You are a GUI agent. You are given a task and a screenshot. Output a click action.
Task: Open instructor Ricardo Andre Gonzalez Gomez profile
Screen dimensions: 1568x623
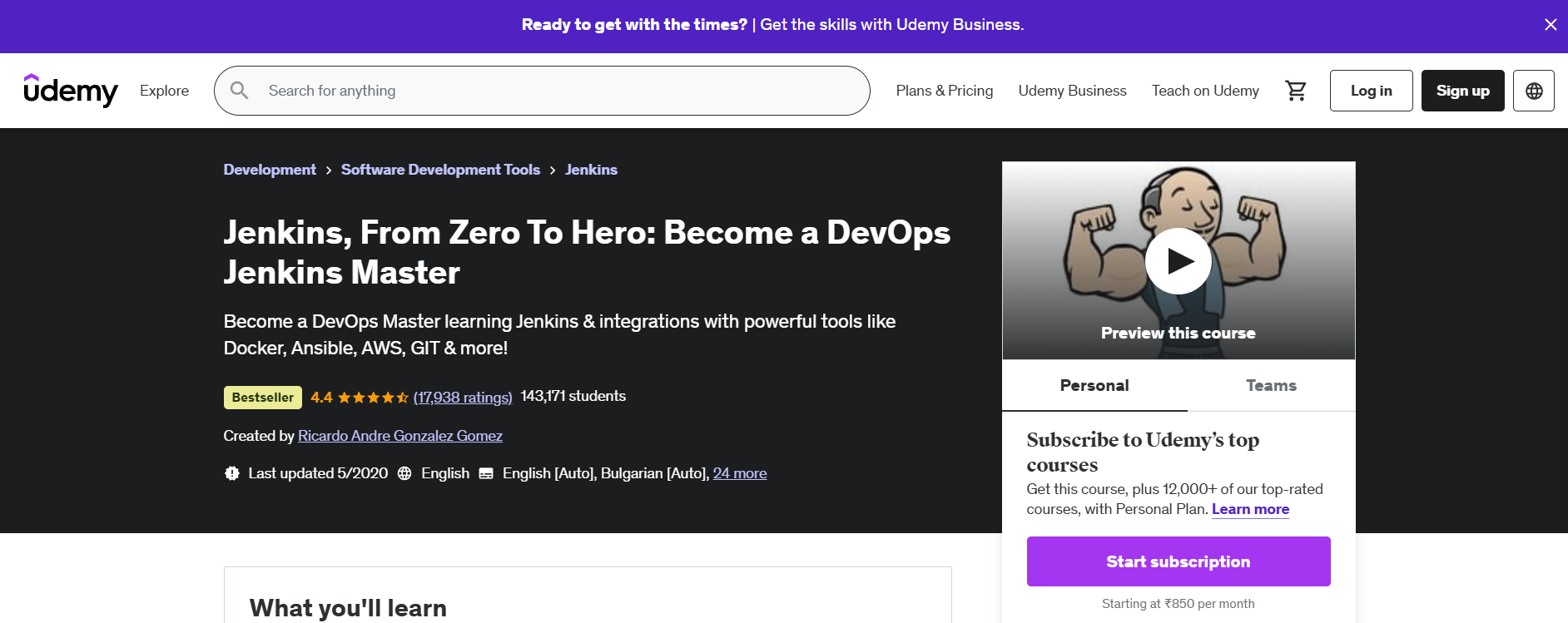coord(399,436)
